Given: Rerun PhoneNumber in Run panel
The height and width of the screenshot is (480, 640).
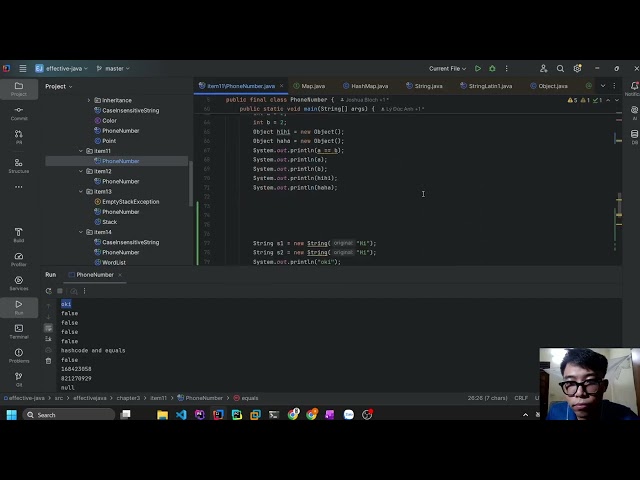Looking at the screenshot, I should 49,291.
